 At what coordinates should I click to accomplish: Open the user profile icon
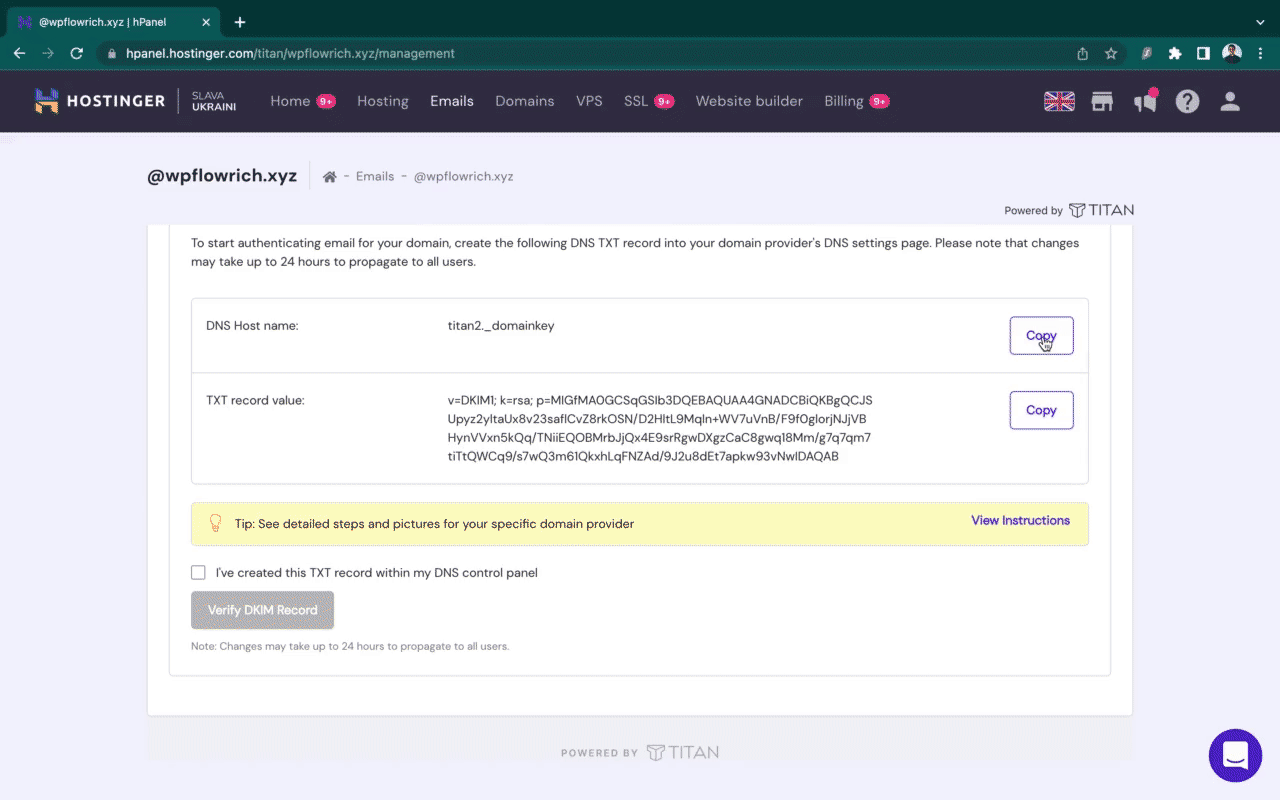1230,101
